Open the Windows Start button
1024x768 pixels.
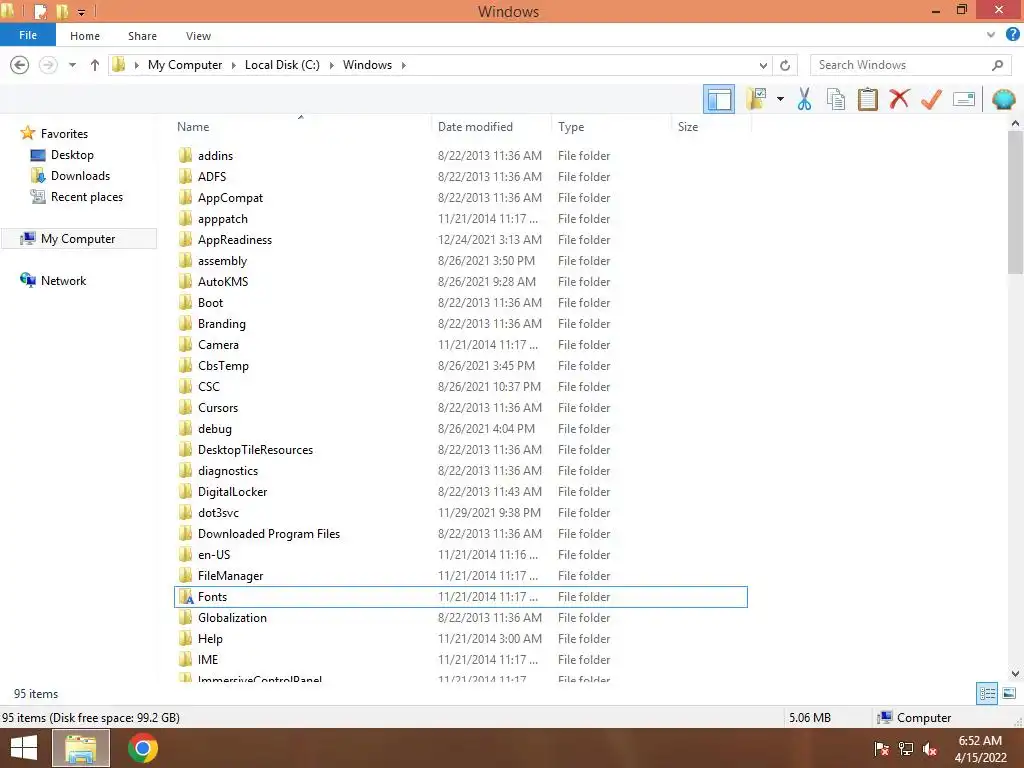(24, 748)
